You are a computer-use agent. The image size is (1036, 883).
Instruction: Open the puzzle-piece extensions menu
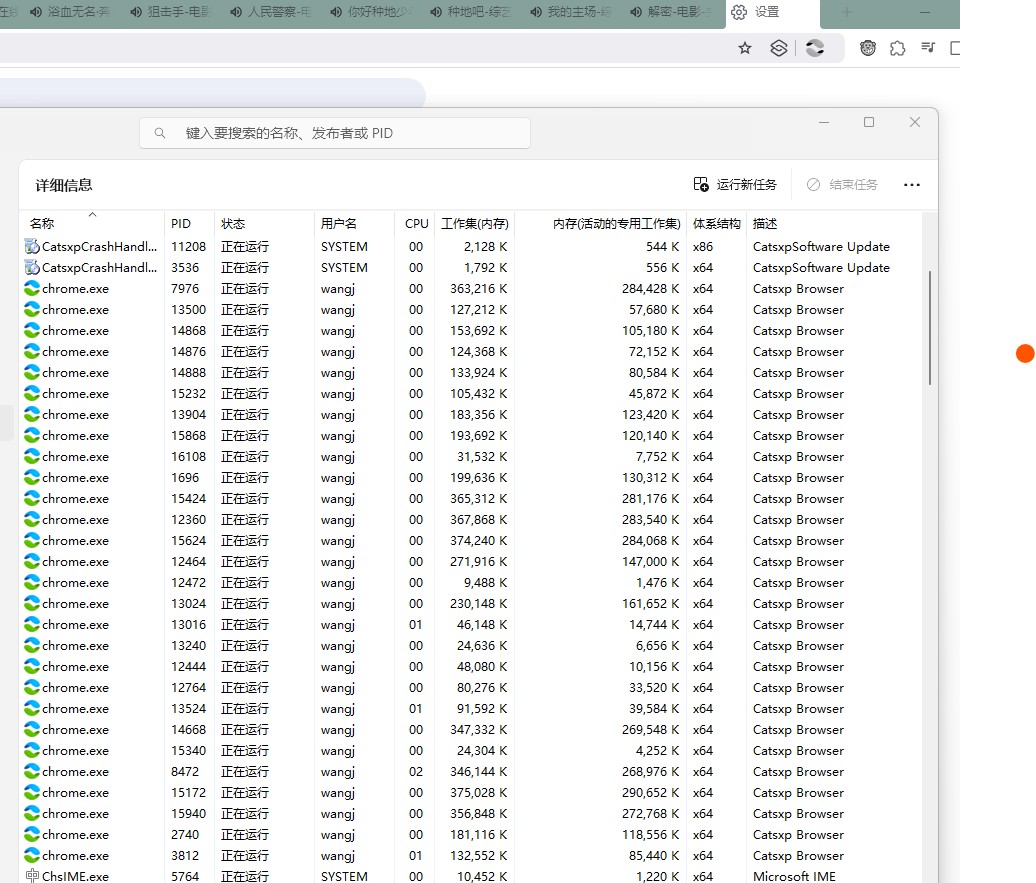coord(897,48)
